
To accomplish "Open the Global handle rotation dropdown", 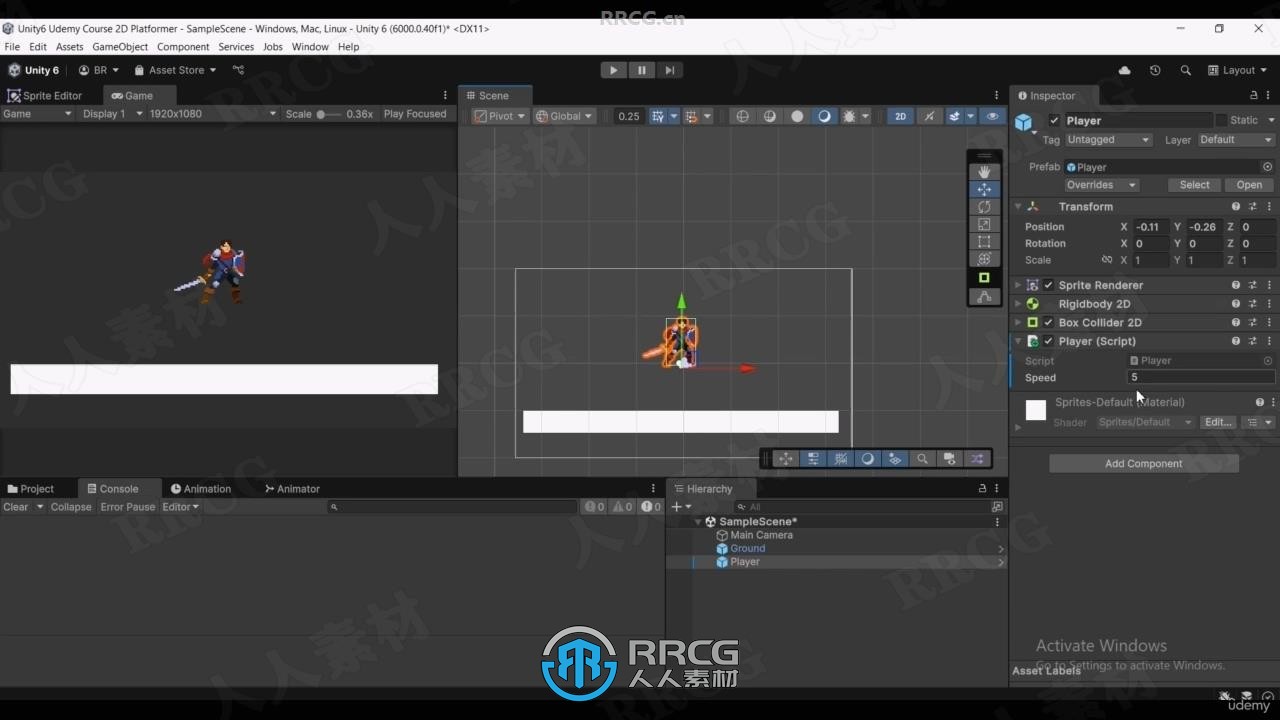I will point(564,116).
